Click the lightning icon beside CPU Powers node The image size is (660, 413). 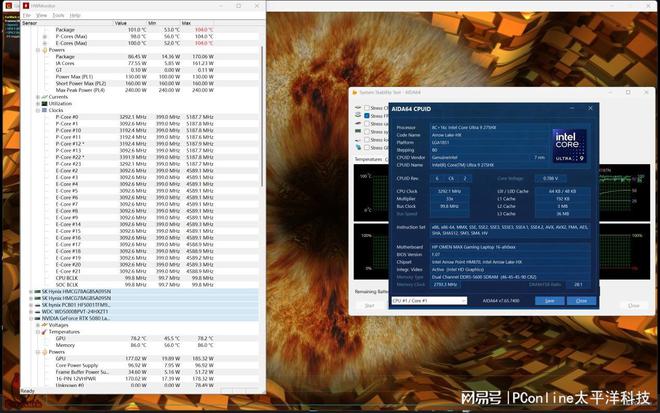coord(45,50)
